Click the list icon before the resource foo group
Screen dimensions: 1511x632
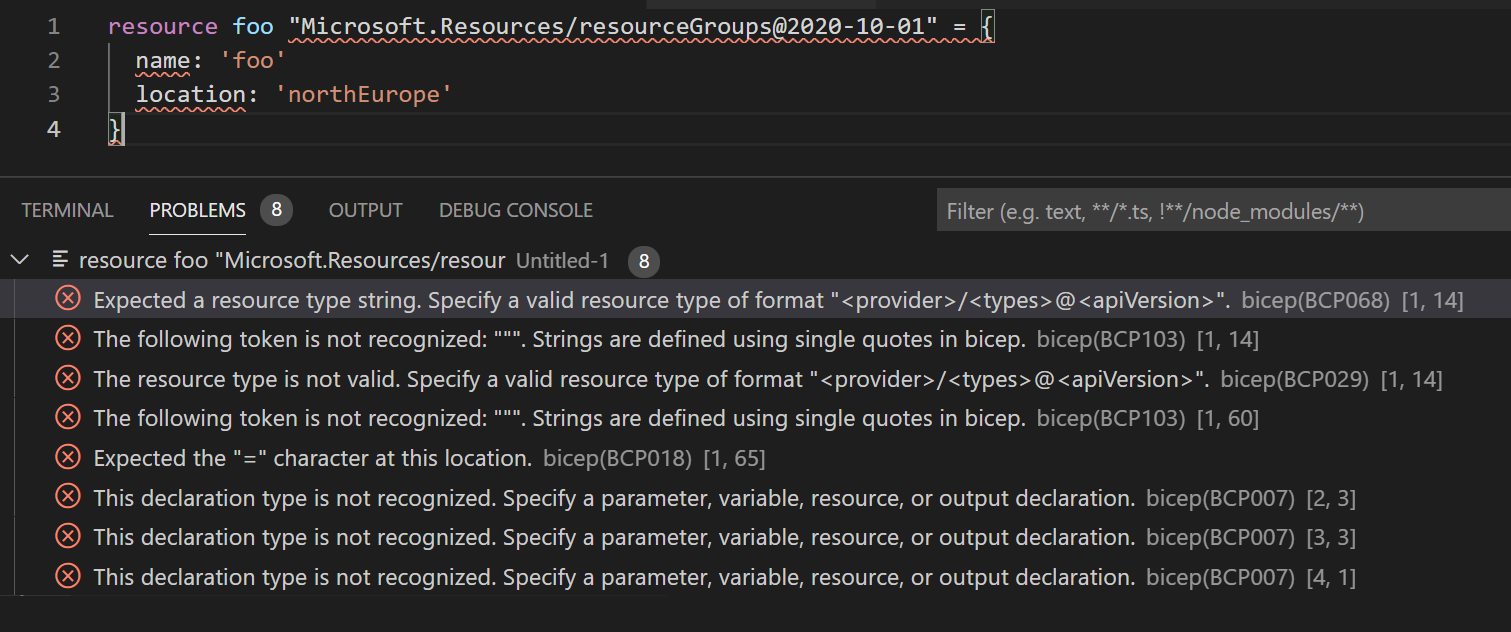point(59,259)
